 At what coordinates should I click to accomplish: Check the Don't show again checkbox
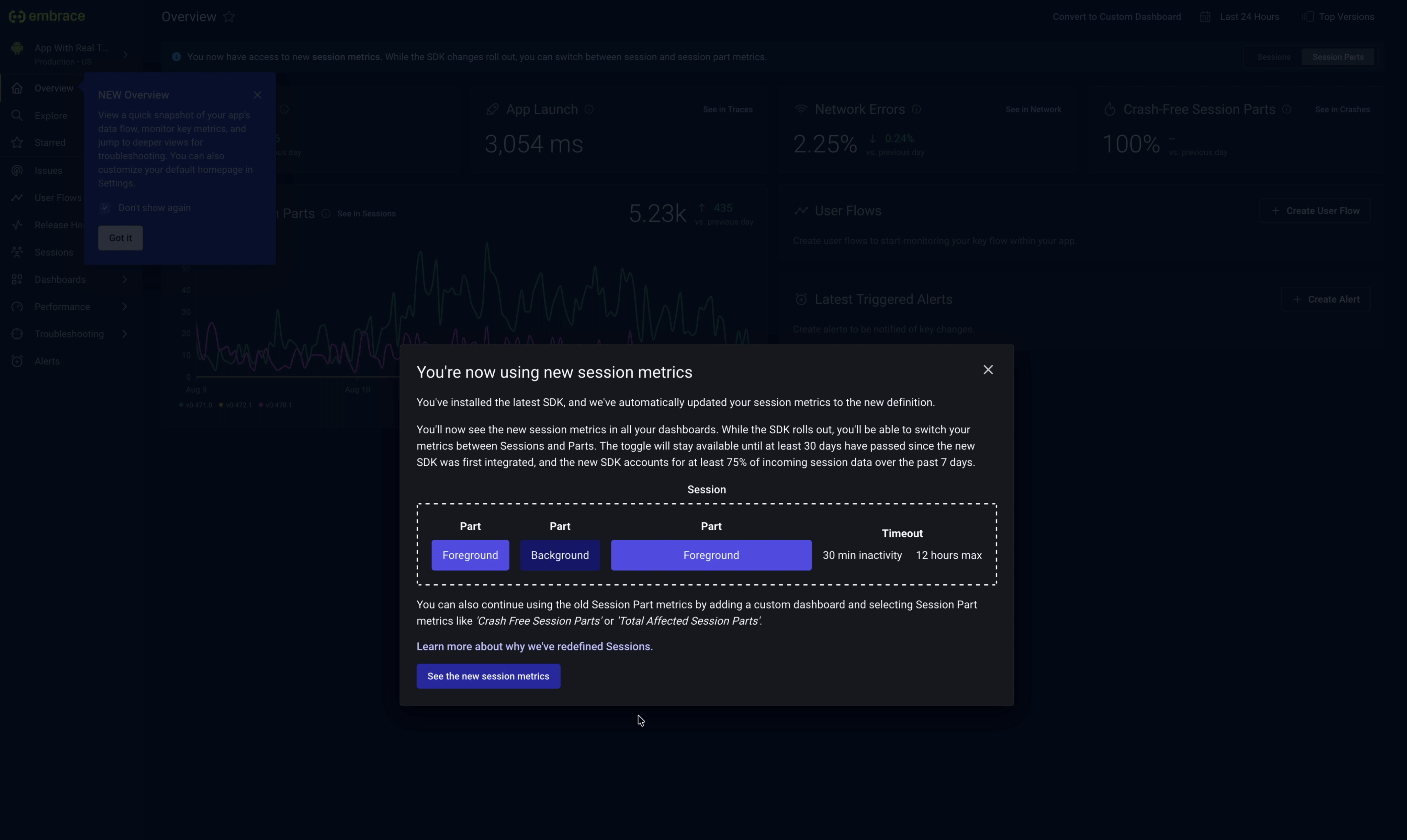tap(105, 208)
